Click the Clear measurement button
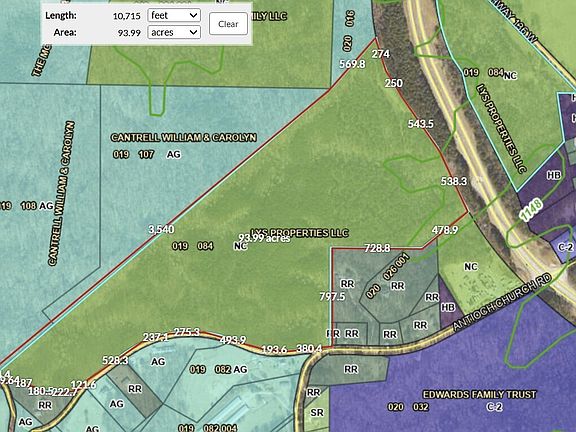The height and width of the screenshot is (432, 576). (x=228, y=24)
